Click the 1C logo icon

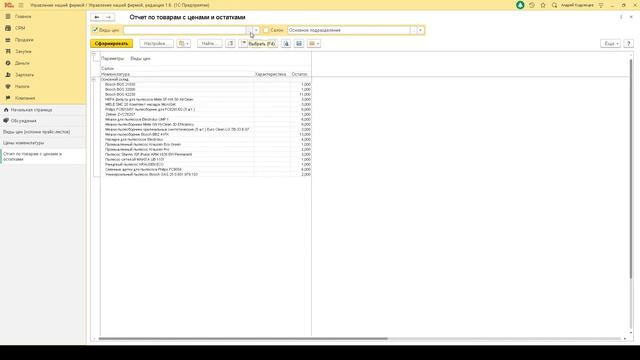(x=9, y=5)
